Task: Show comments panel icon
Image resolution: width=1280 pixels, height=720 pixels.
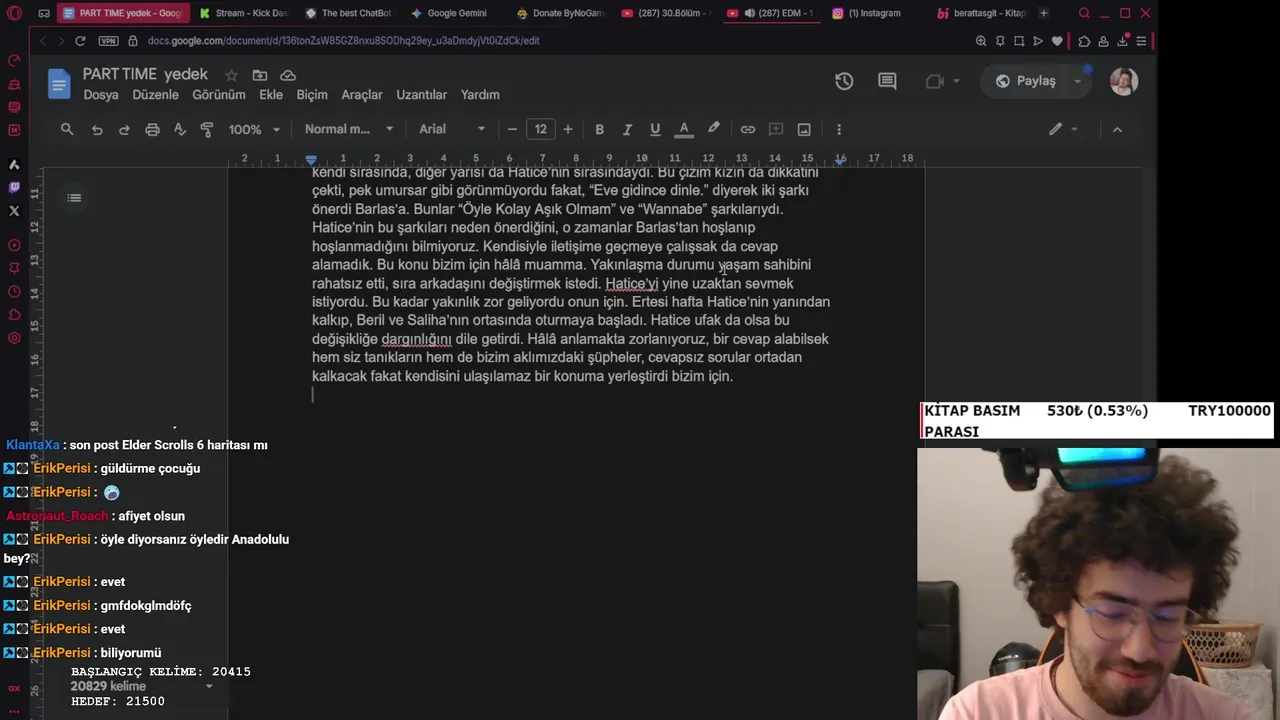Action: 887,81
